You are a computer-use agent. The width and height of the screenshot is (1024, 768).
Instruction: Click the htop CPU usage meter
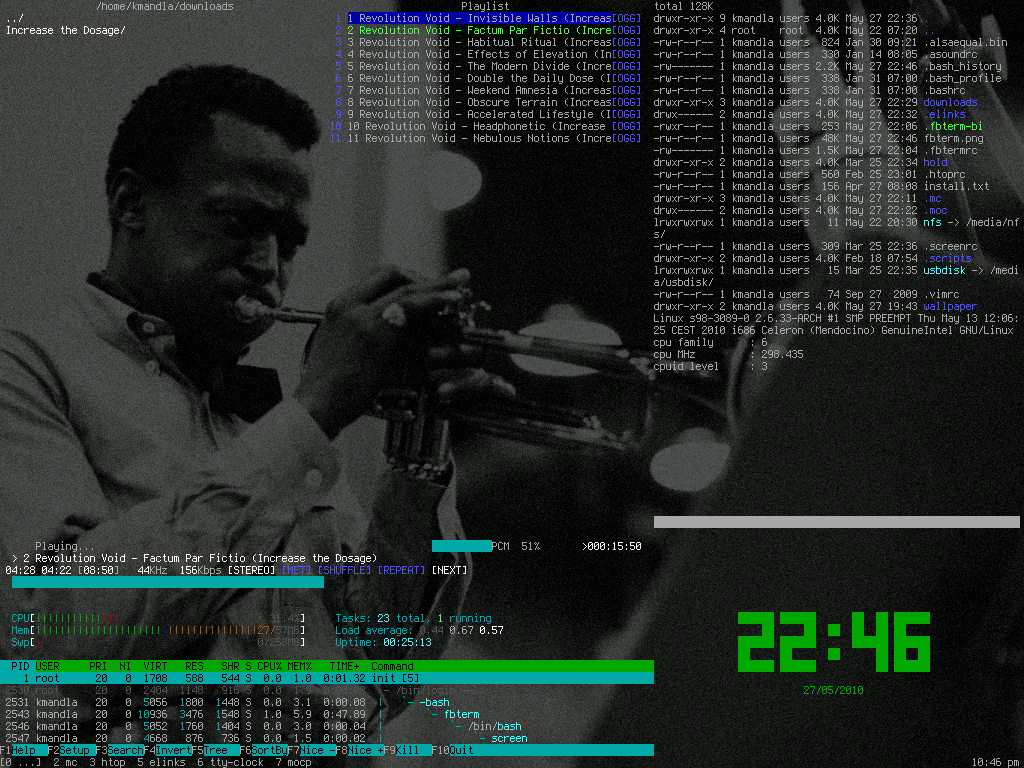pyautogui.click(x=158, y=618)
